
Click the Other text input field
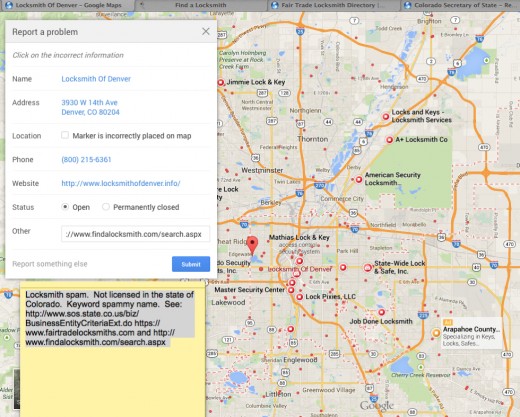point(135,234)
